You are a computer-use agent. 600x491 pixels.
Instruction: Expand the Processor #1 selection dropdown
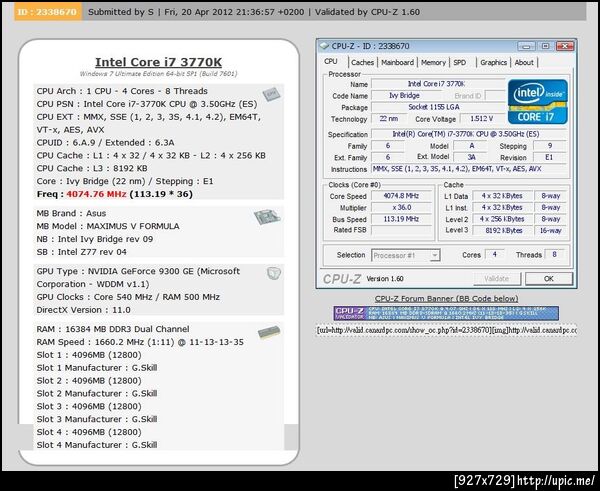tap(434, 255)
